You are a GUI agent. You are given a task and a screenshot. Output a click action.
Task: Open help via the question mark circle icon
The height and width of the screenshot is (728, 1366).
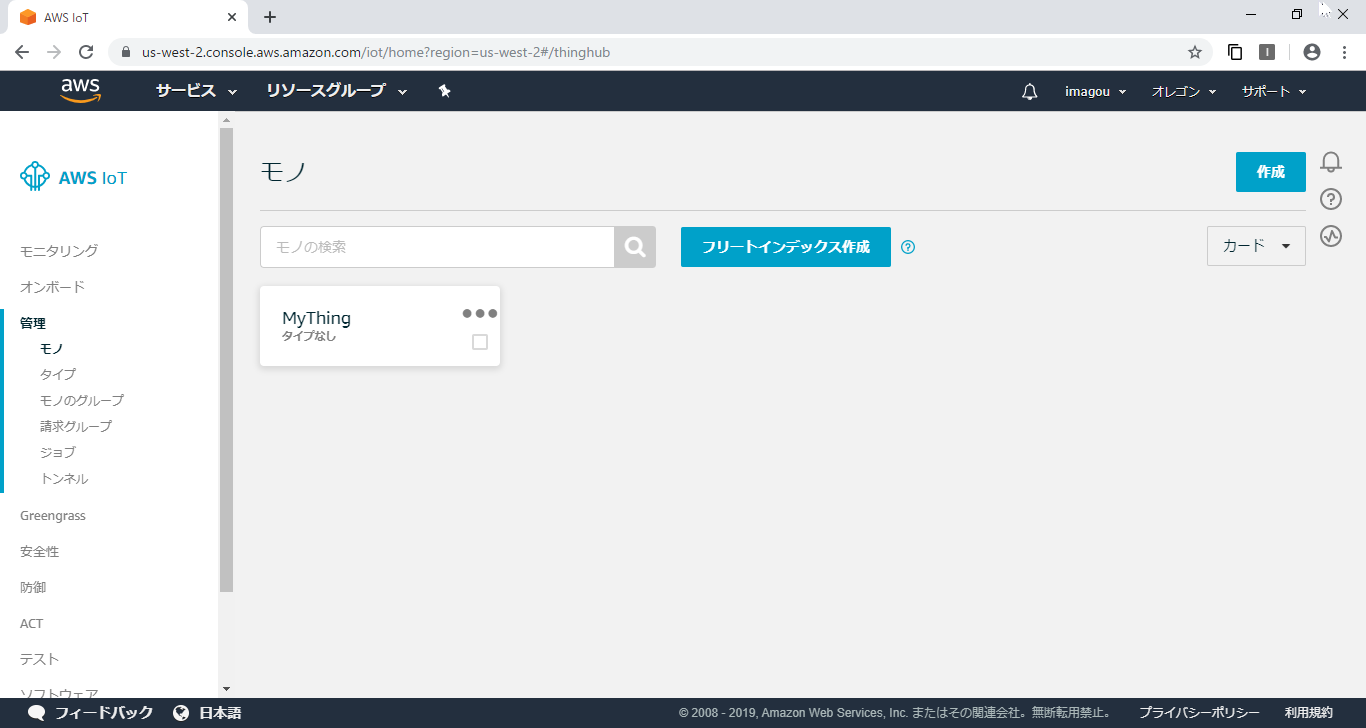click(1330, 199)
